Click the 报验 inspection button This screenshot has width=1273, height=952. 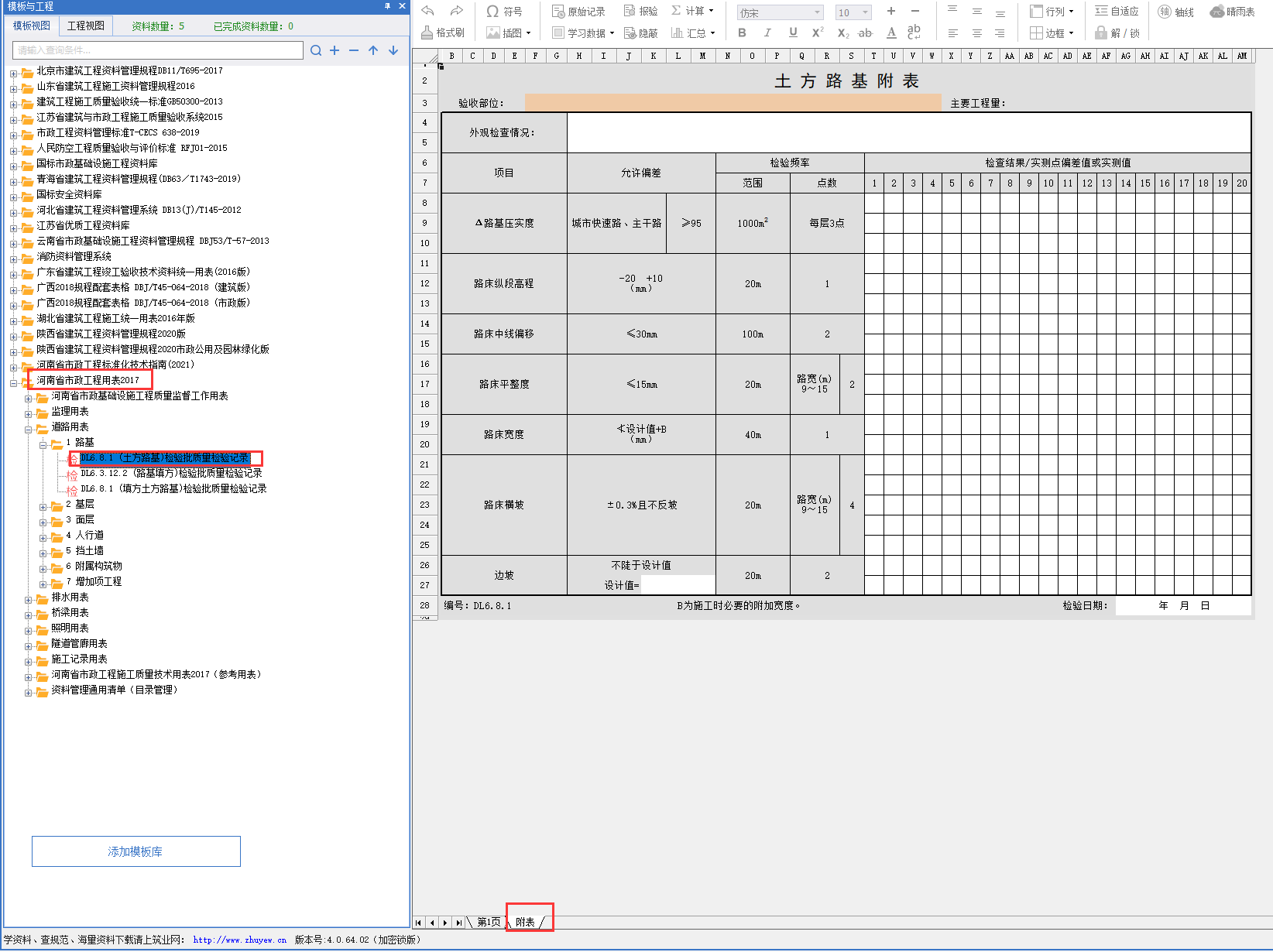(x=641, y=12)
